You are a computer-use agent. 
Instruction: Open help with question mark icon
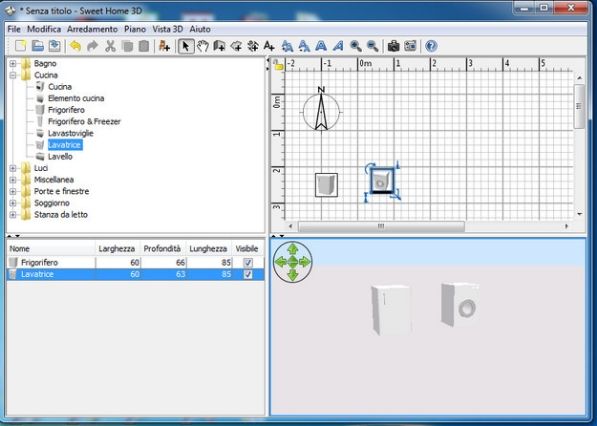pyautogui.click(x=431, y=46)
